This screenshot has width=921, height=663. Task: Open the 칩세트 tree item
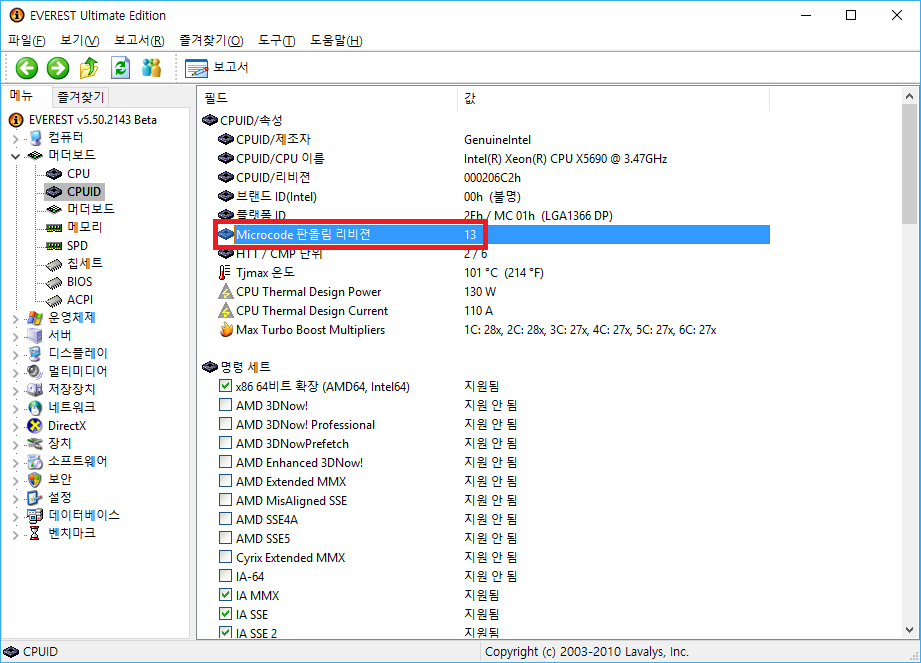[x=74, y=264]
